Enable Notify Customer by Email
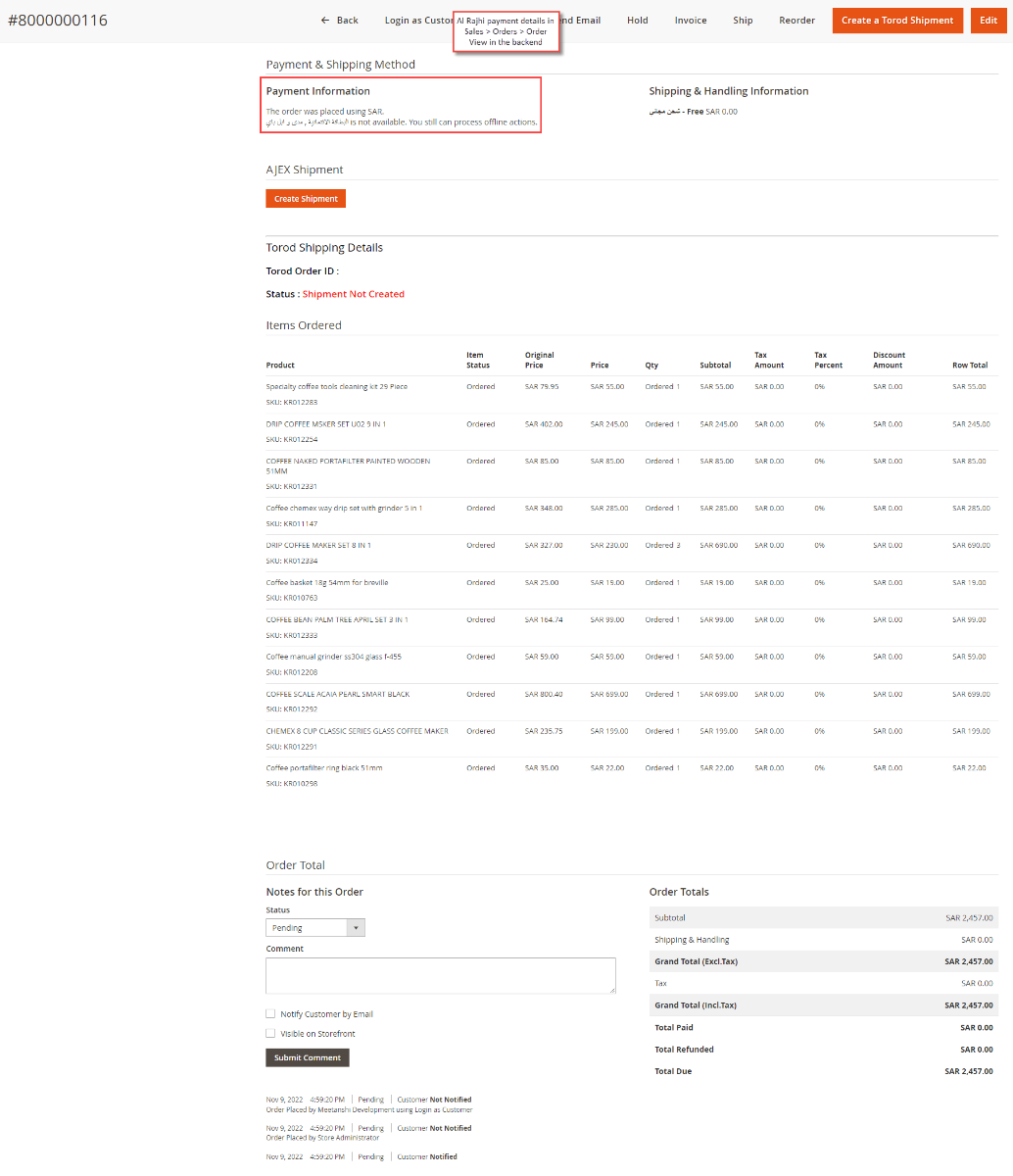The image size is (1013, 1176). pos(270,1013)
